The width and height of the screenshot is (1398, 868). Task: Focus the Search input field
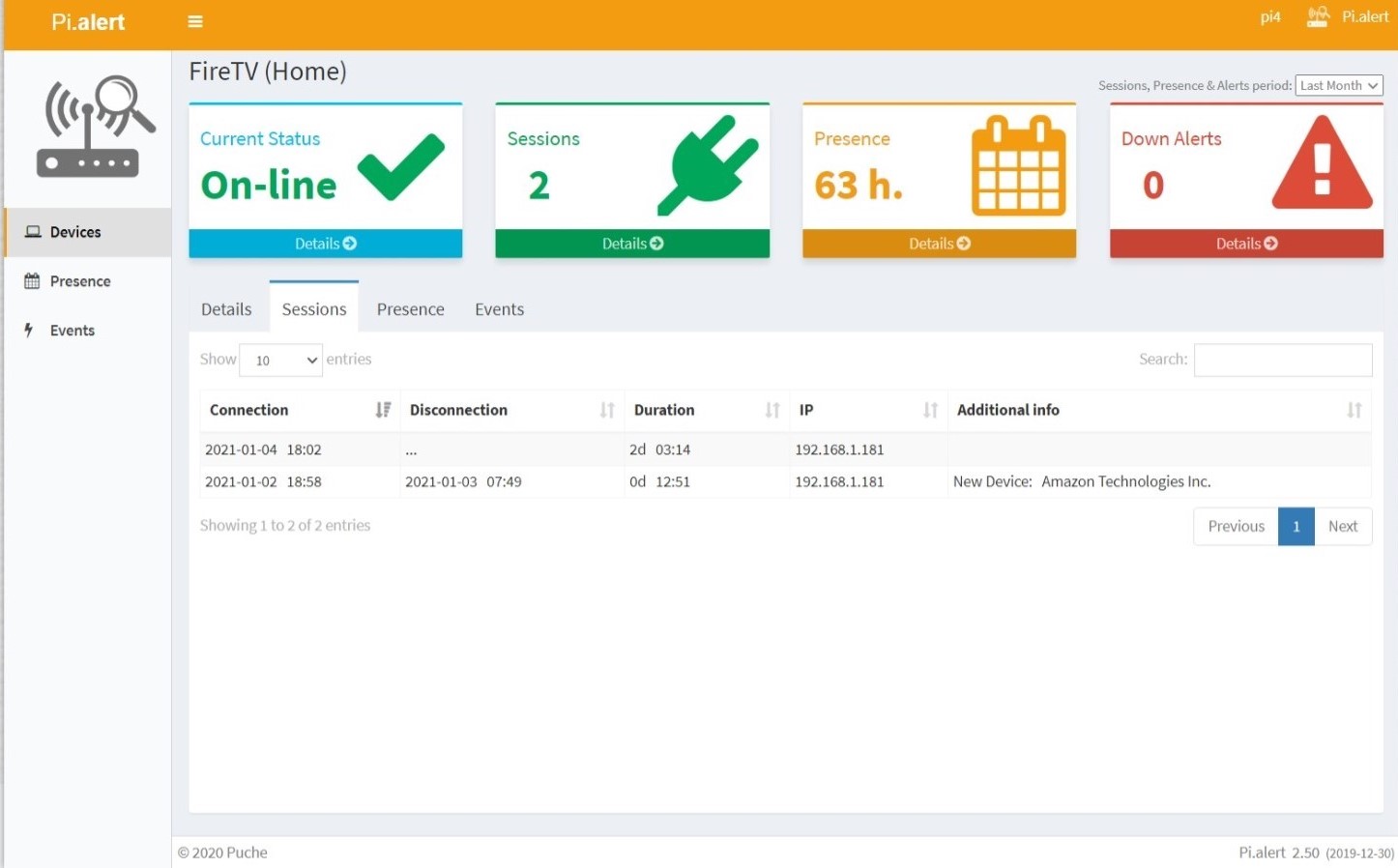(x=1282, y=360)
